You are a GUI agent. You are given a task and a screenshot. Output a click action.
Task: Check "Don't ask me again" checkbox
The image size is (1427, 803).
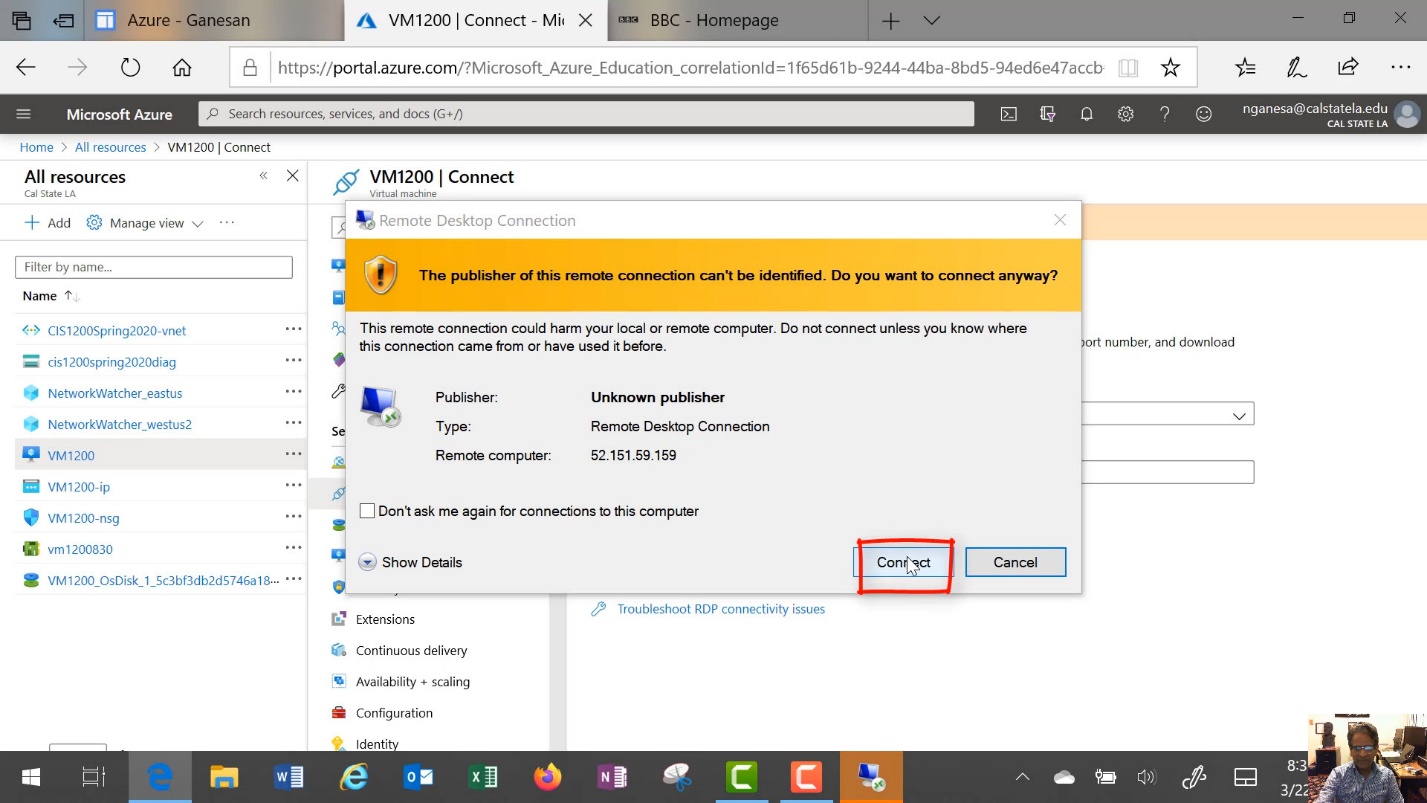(368, 511)
